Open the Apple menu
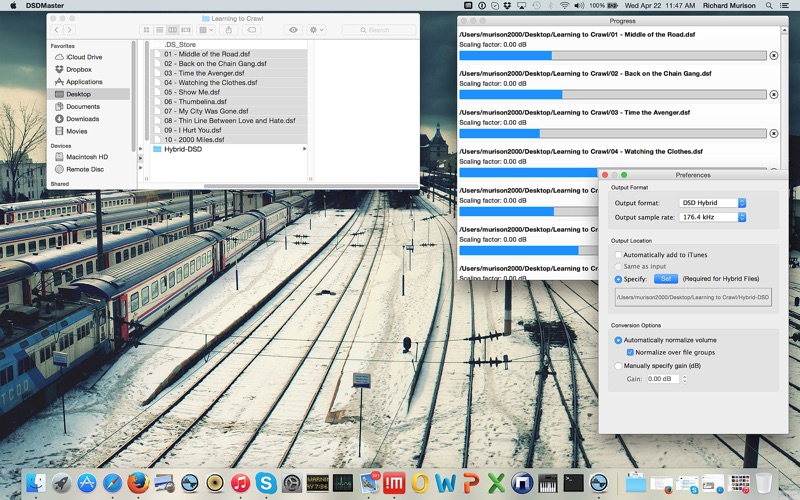The width and height of the screenshot is (800, 500). tap(13, 6)
